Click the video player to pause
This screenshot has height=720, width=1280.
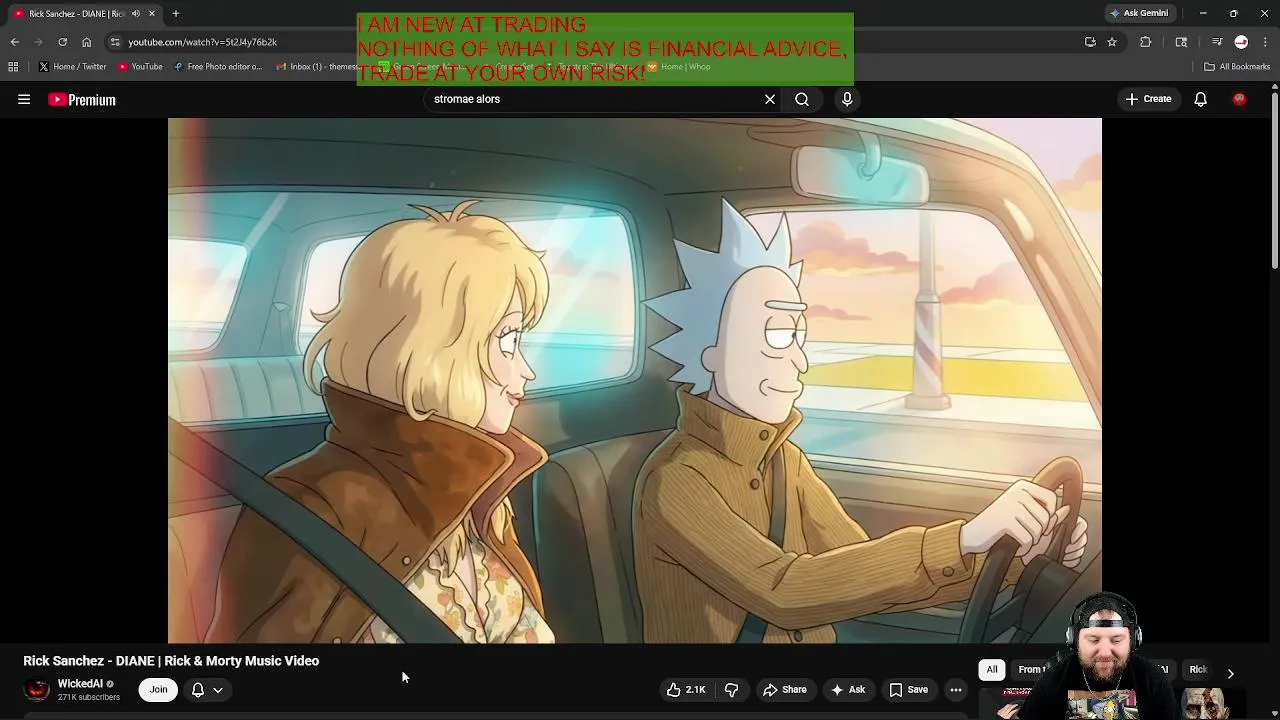pyautogui.click(x=634, y=380)
